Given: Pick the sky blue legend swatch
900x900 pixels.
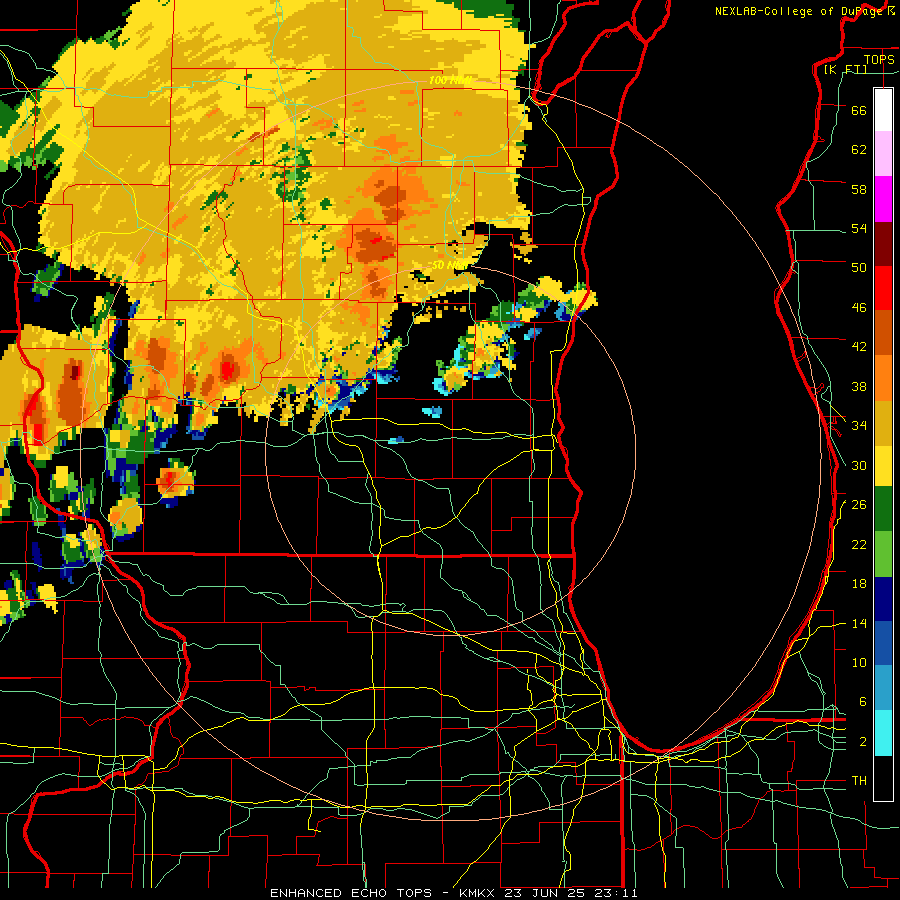Looking at the screenshot, I should [x=883, y=688].
